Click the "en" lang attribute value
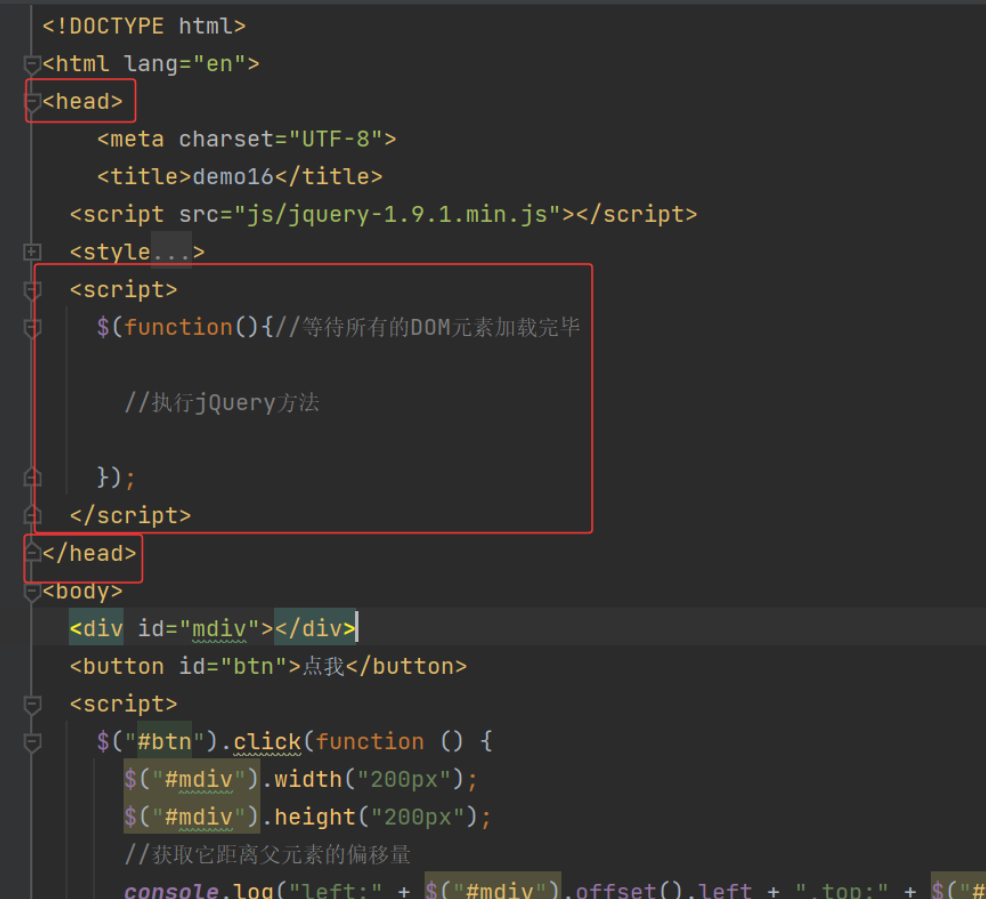 click(219, 64)
